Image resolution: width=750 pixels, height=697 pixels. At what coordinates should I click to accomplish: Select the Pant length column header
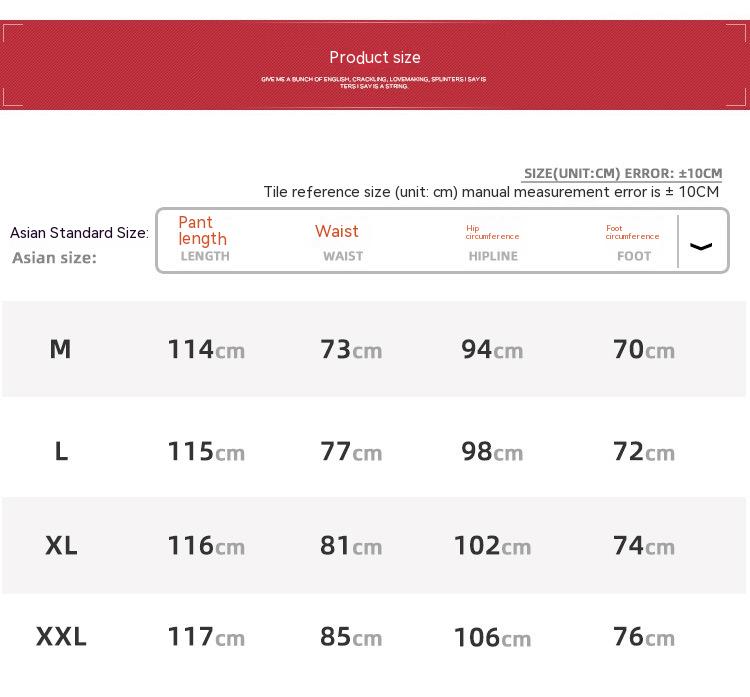coord(203,231)
